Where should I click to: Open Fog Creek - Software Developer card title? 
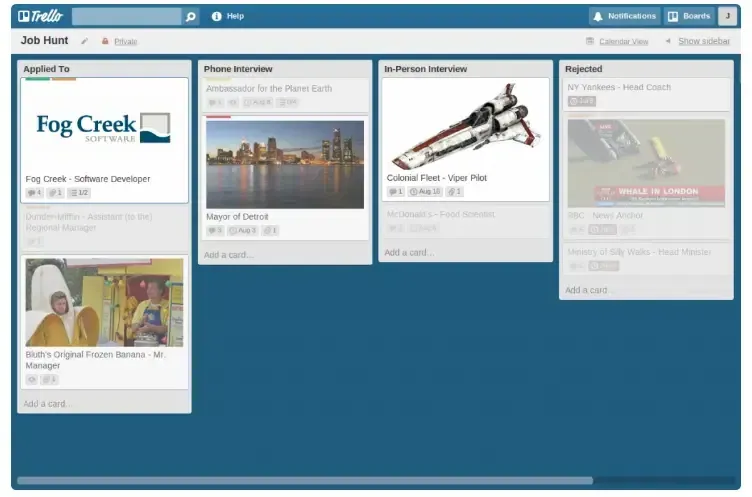coord(88,179)
